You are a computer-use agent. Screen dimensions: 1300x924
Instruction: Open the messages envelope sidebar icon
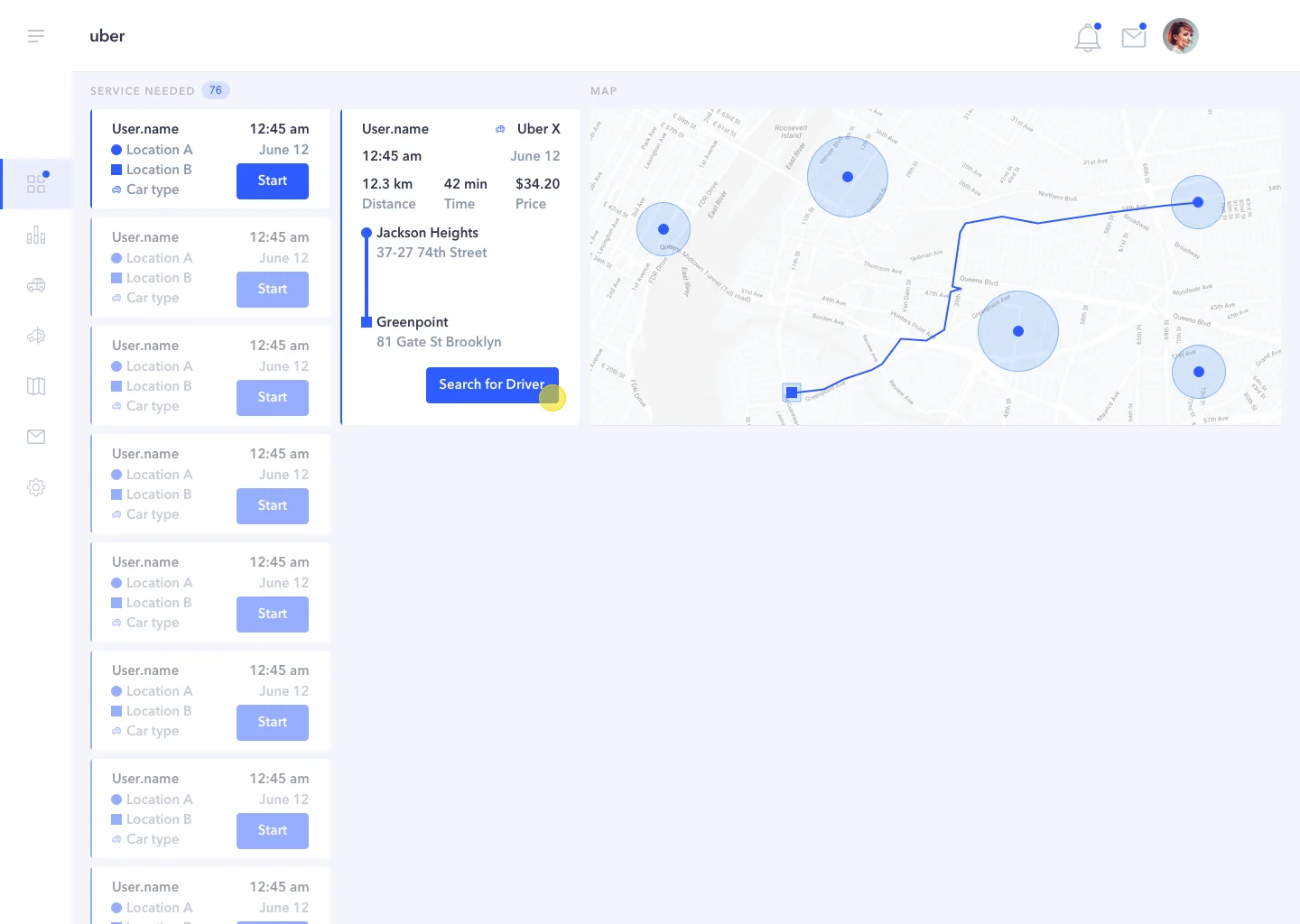click(36, 437)
